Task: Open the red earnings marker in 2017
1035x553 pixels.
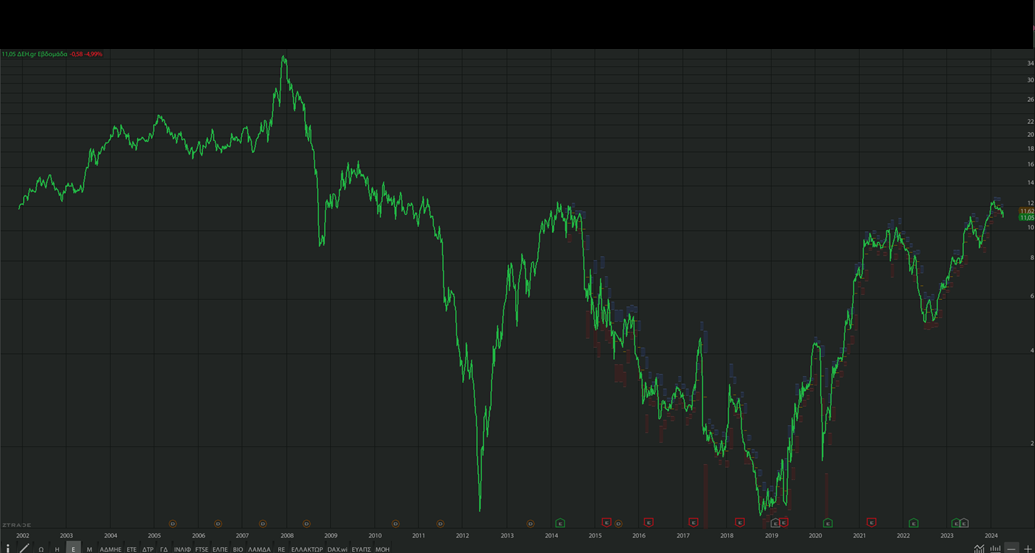Action: coord(694,522)
